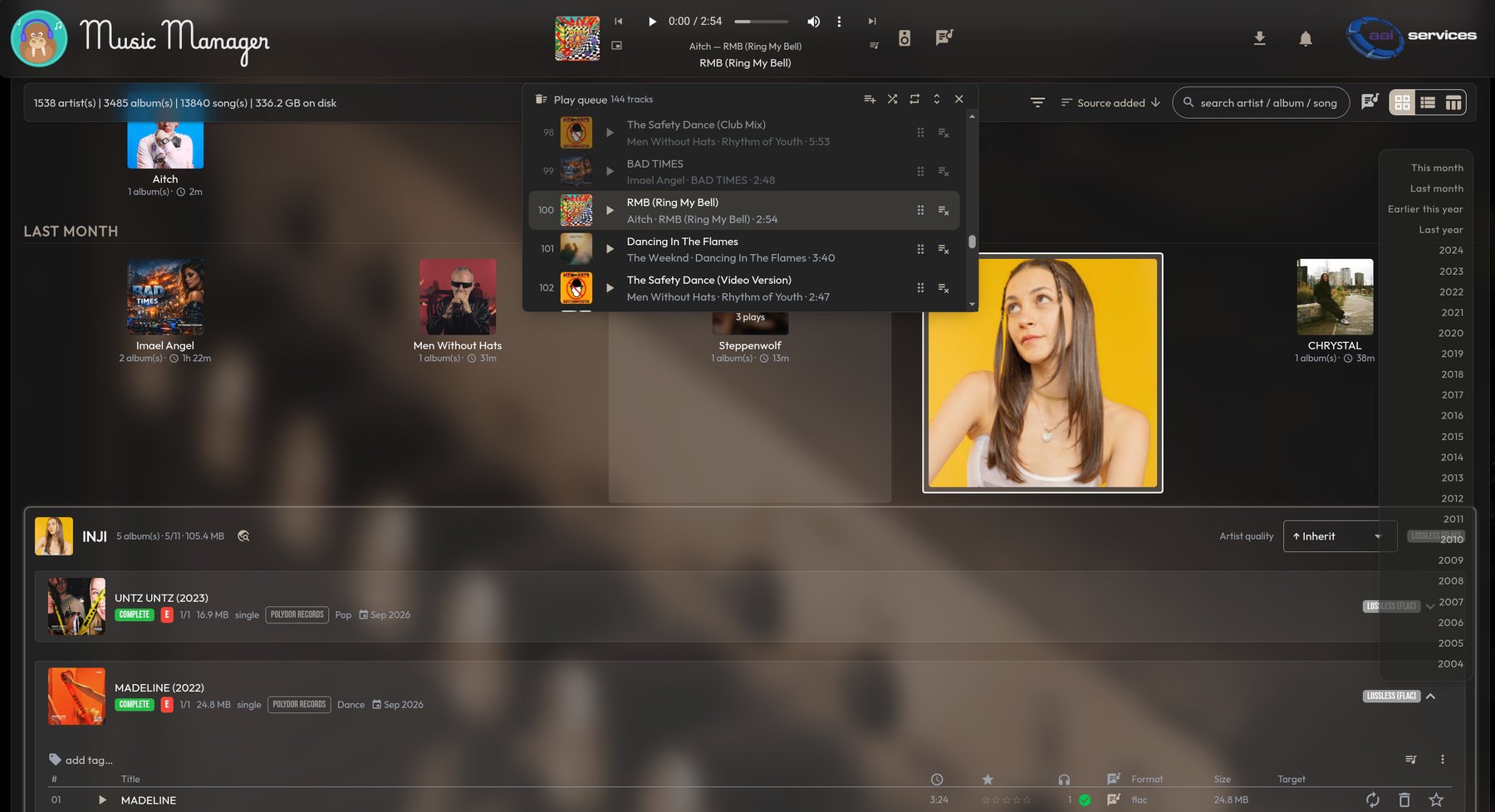This screenshot has height=812, width=1495.
Task: Open notifications bell
Action: pos(1306,38)
